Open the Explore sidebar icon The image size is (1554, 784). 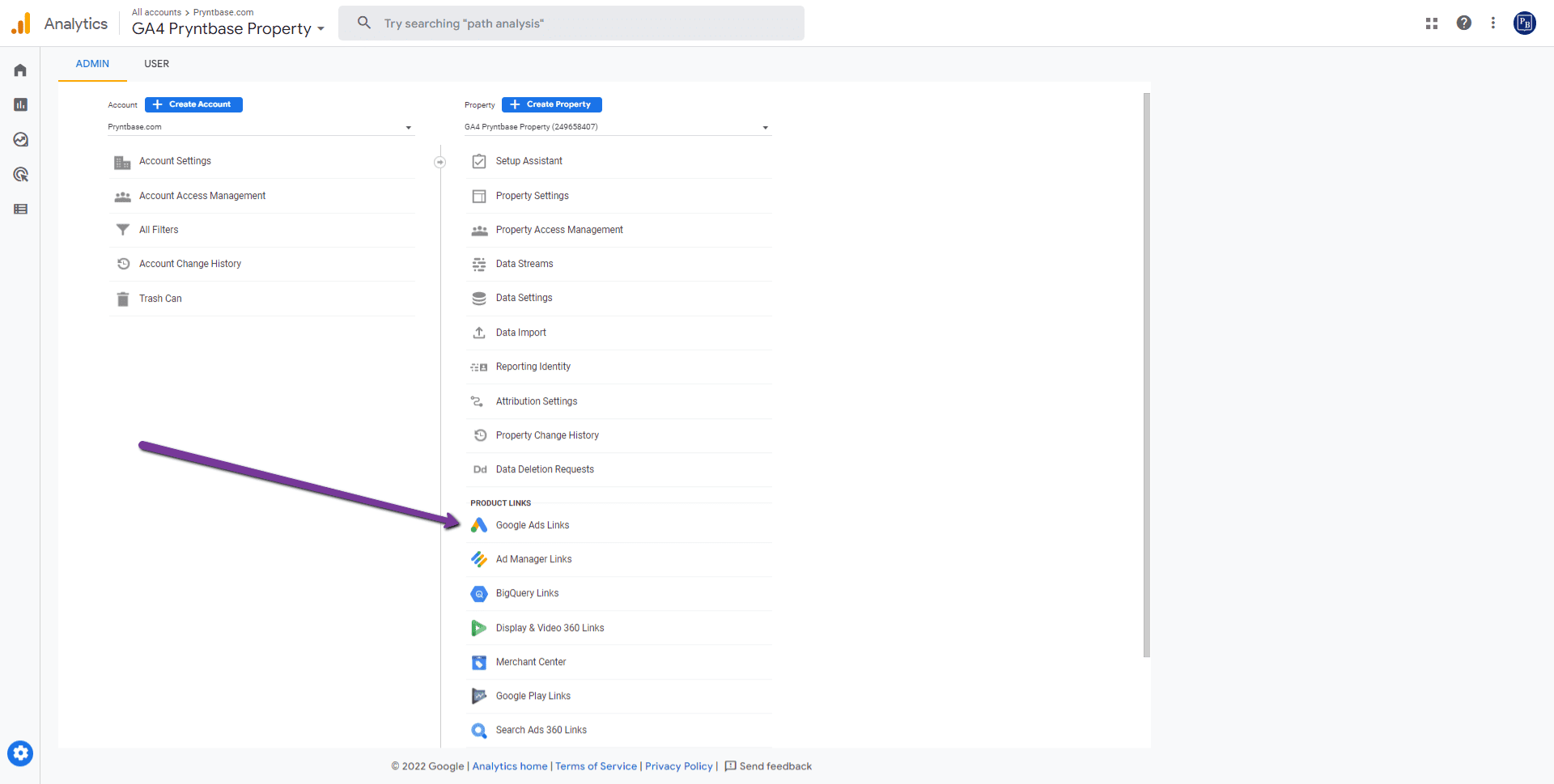(x=20, y=140)
